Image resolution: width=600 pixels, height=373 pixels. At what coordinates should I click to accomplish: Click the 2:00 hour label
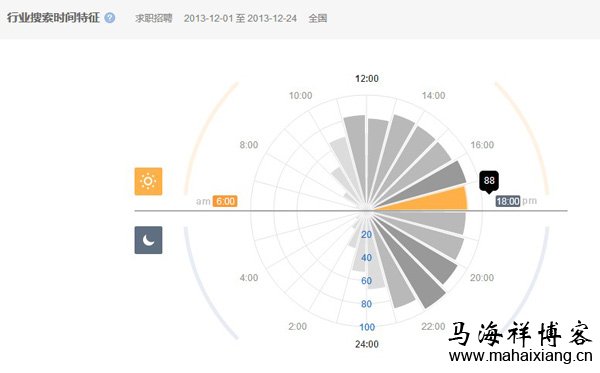click(297, 326)
